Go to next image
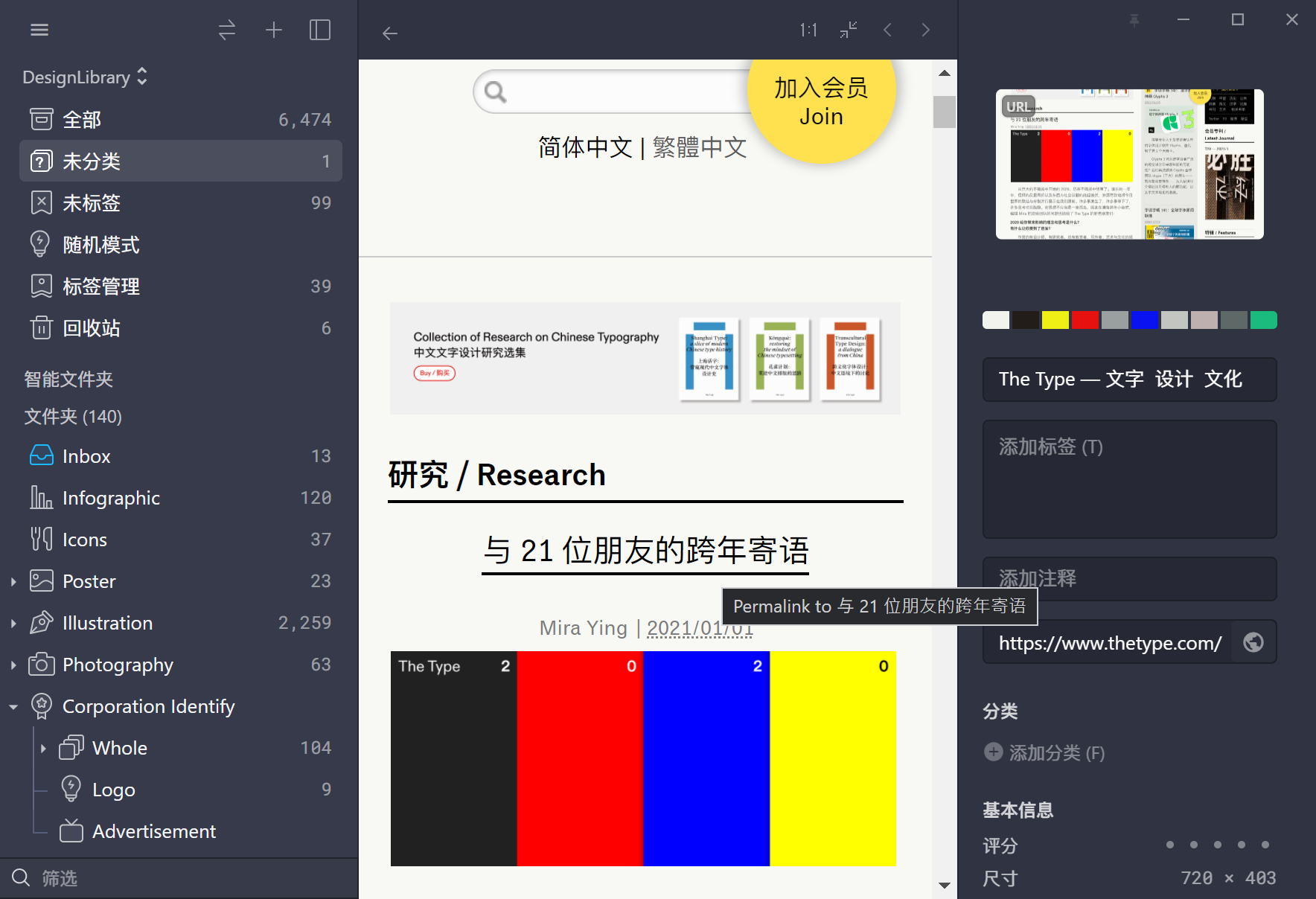 (926, 30)
